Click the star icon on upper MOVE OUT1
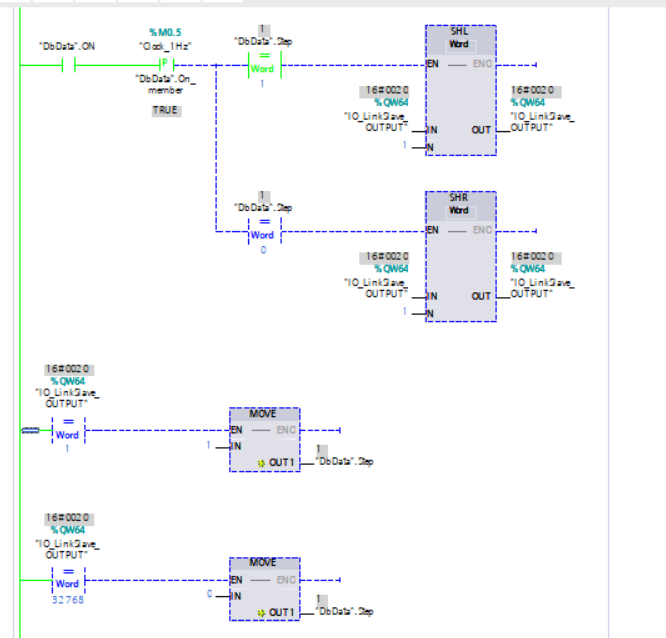Image resolution: width=666 pixels, height=638 pixels. (260, 462)
